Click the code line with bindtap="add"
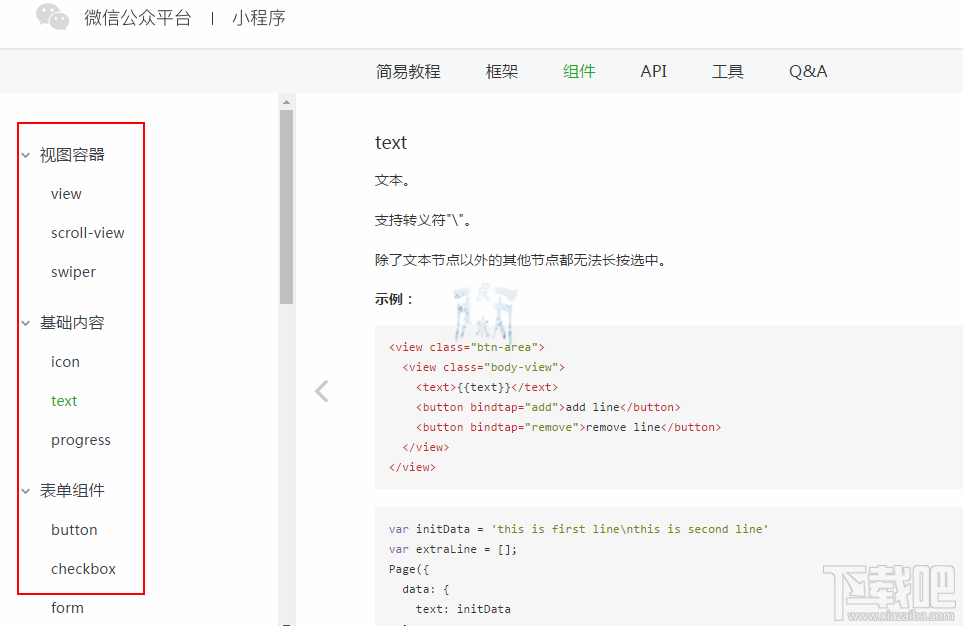This screenshot has width=963, height=626. [548, 407]
